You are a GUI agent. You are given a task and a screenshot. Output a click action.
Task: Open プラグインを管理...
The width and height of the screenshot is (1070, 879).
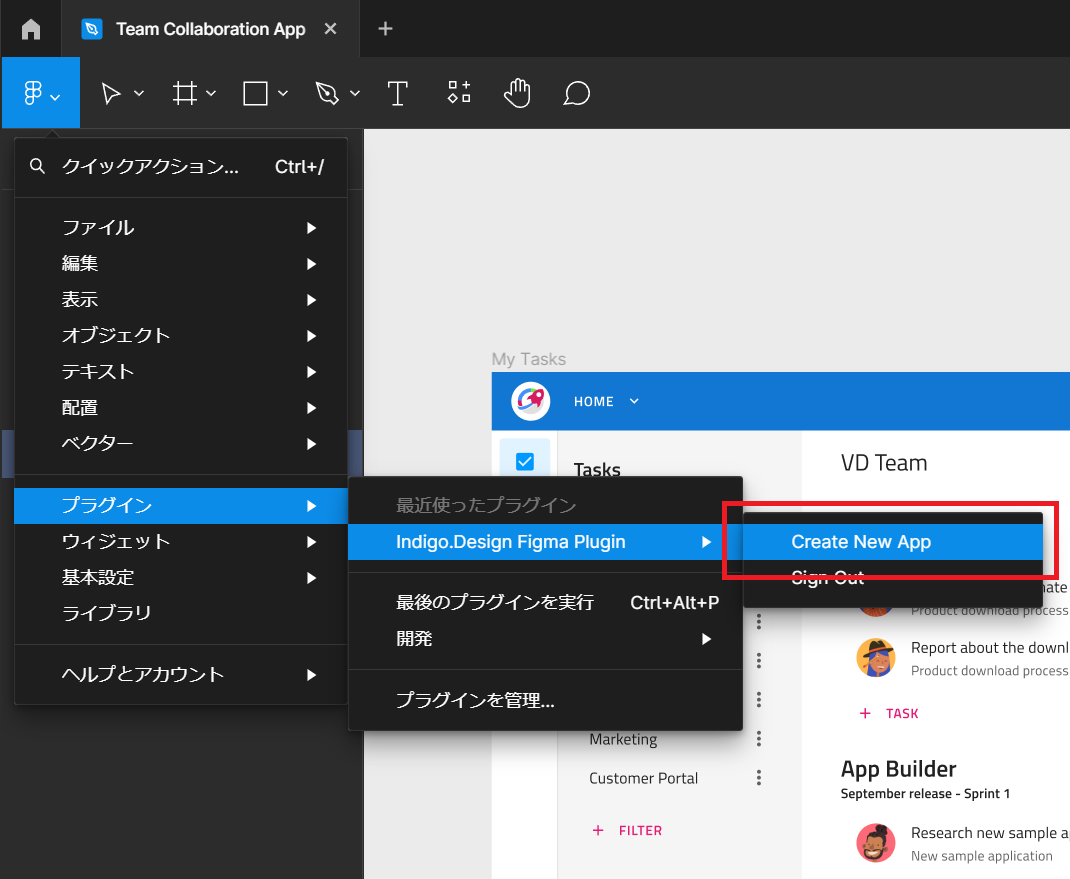point(545,700)
